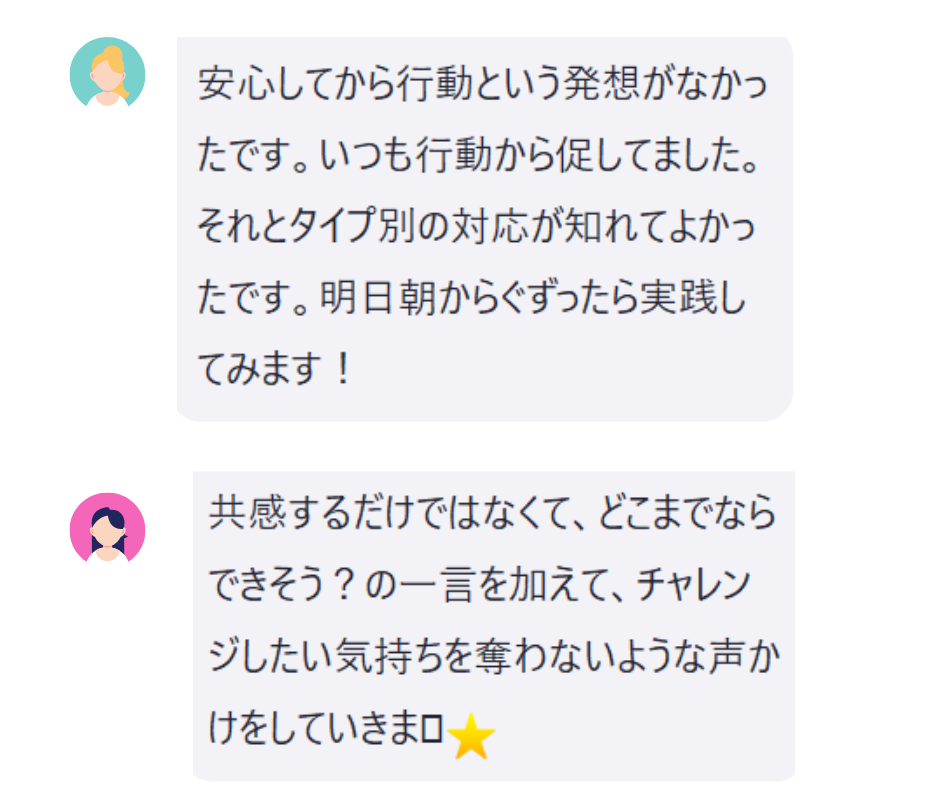Viewport: 940px width, 788px height.
Task: Click the dark-haired avatar on pink background
Action: pyautogui.click(x=107, y=528)
